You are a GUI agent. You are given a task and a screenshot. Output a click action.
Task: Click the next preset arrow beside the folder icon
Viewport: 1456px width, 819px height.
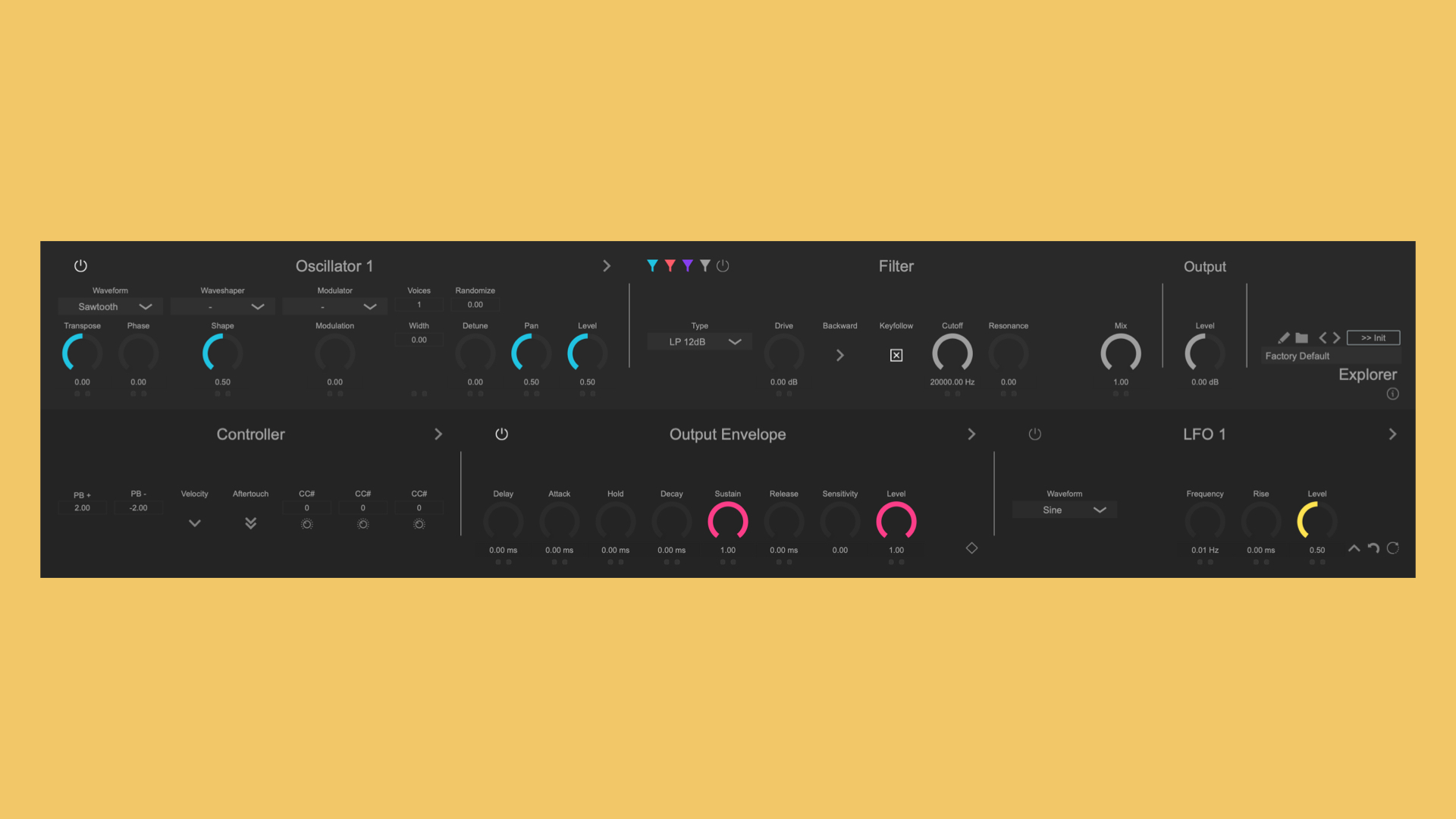click(1337, 337)
